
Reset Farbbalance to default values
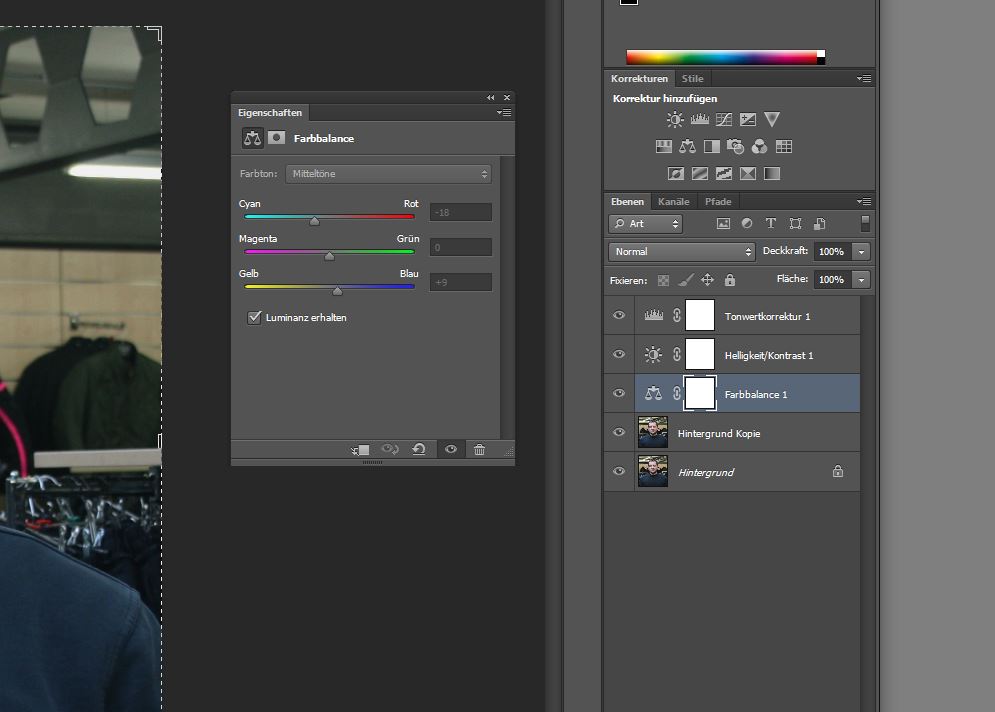pos(419,450)
